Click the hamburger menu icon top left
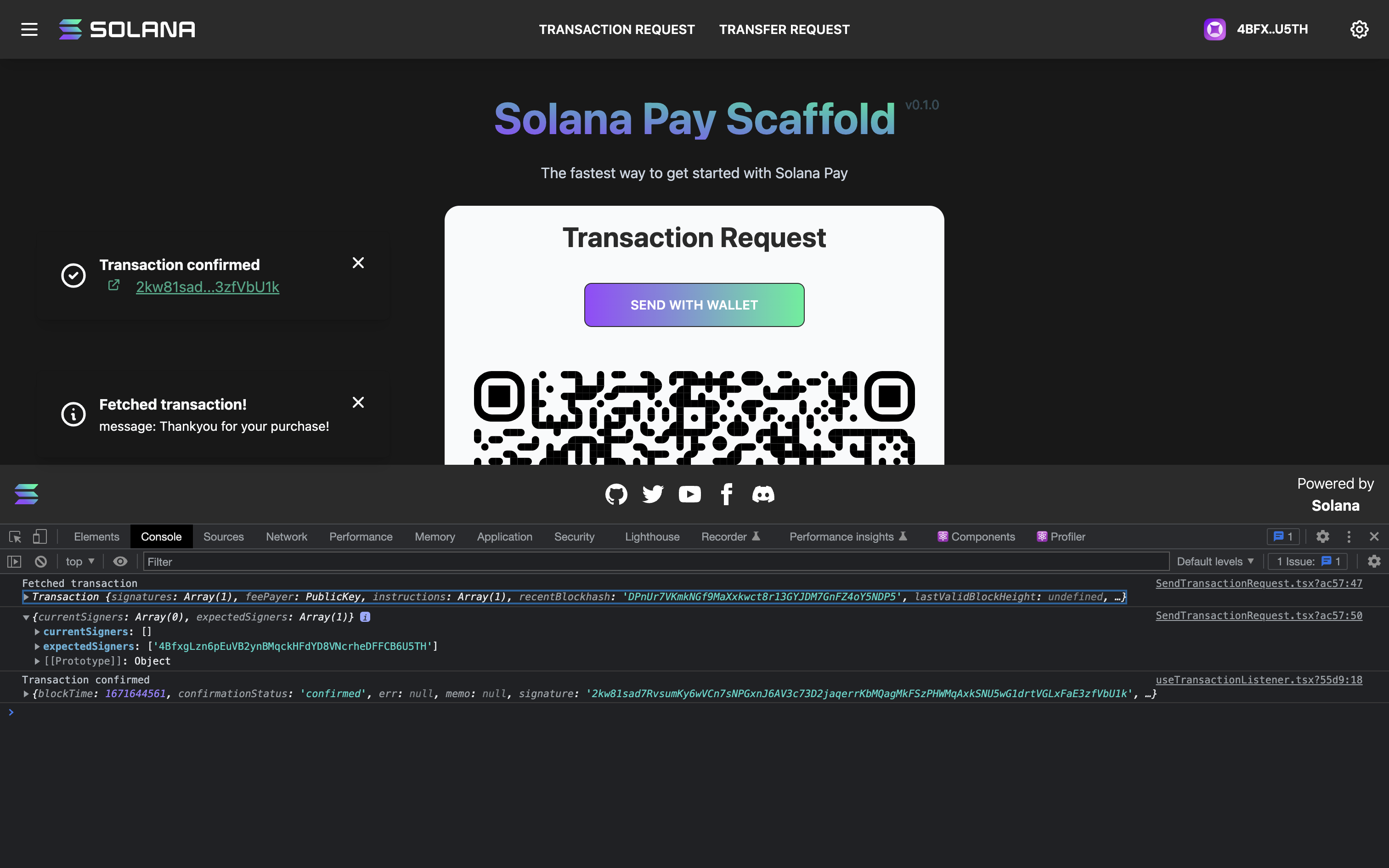The image size is (1389, 868). click(28, 28)
